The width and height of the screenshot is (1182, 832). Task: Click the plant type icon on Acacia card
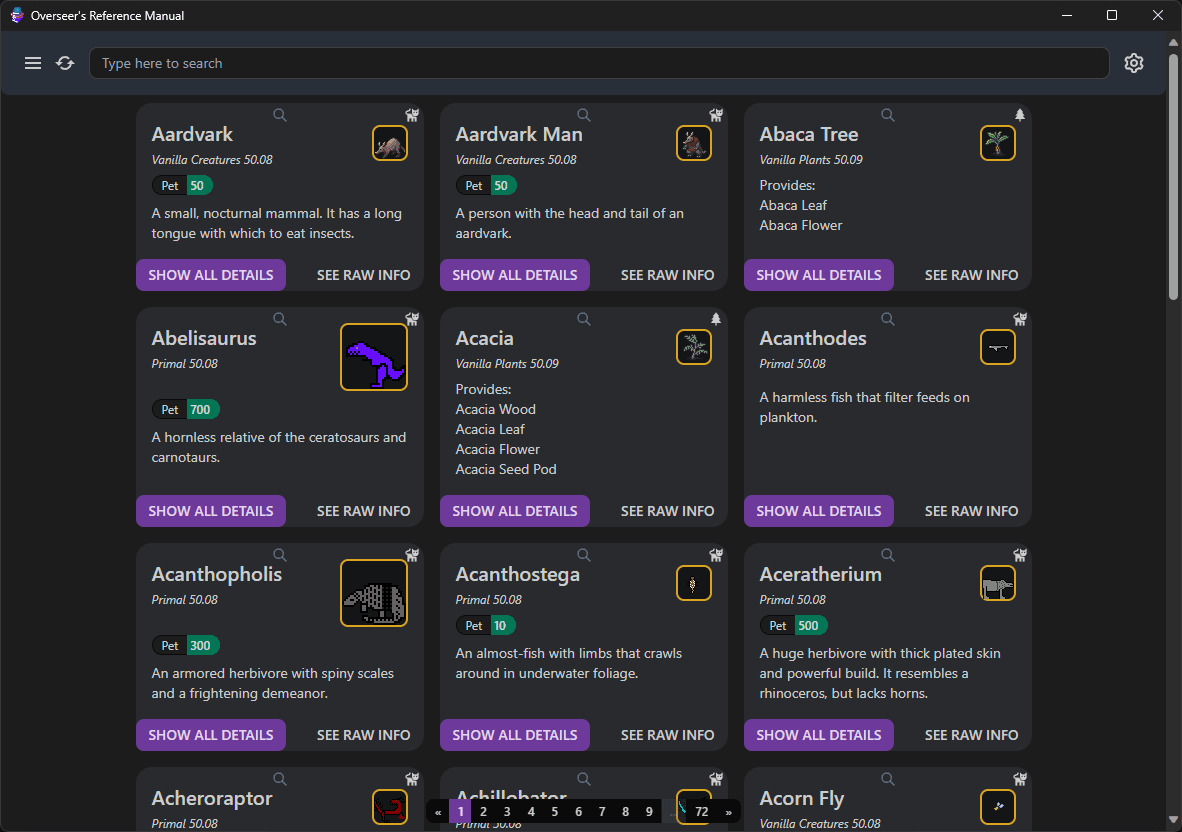click(x=716, y=320)
